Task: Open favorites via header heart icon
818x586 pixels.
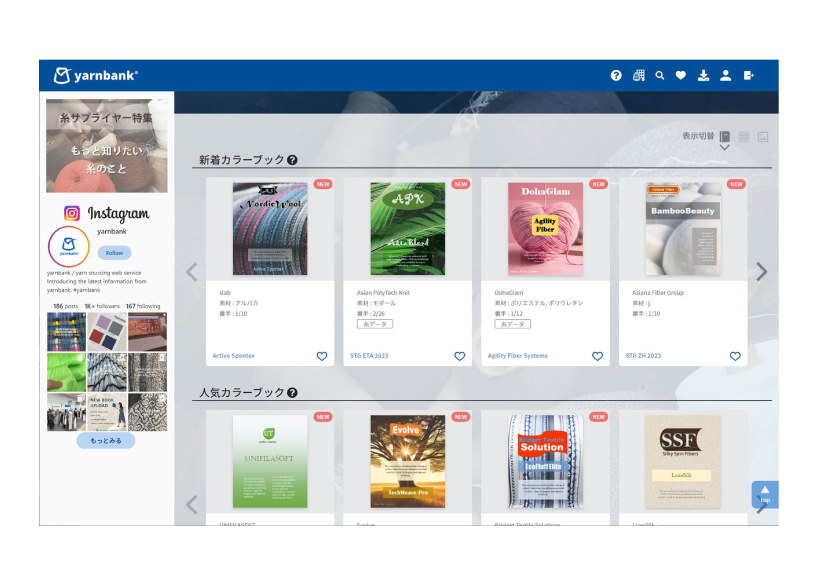Action: pos(681,75)
